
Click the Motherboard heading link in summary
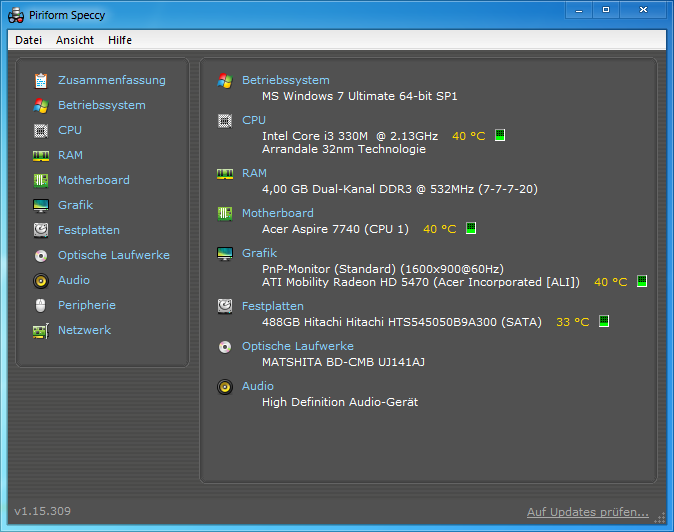(278, 213)
